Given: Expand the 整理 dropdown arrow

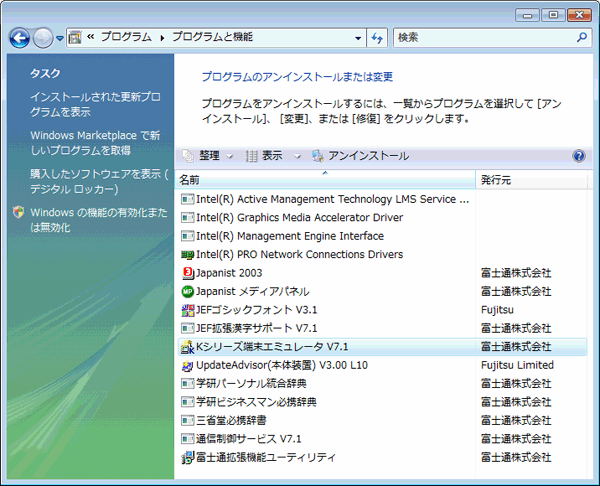Looking at the screenshot, I should click(230, 156).
